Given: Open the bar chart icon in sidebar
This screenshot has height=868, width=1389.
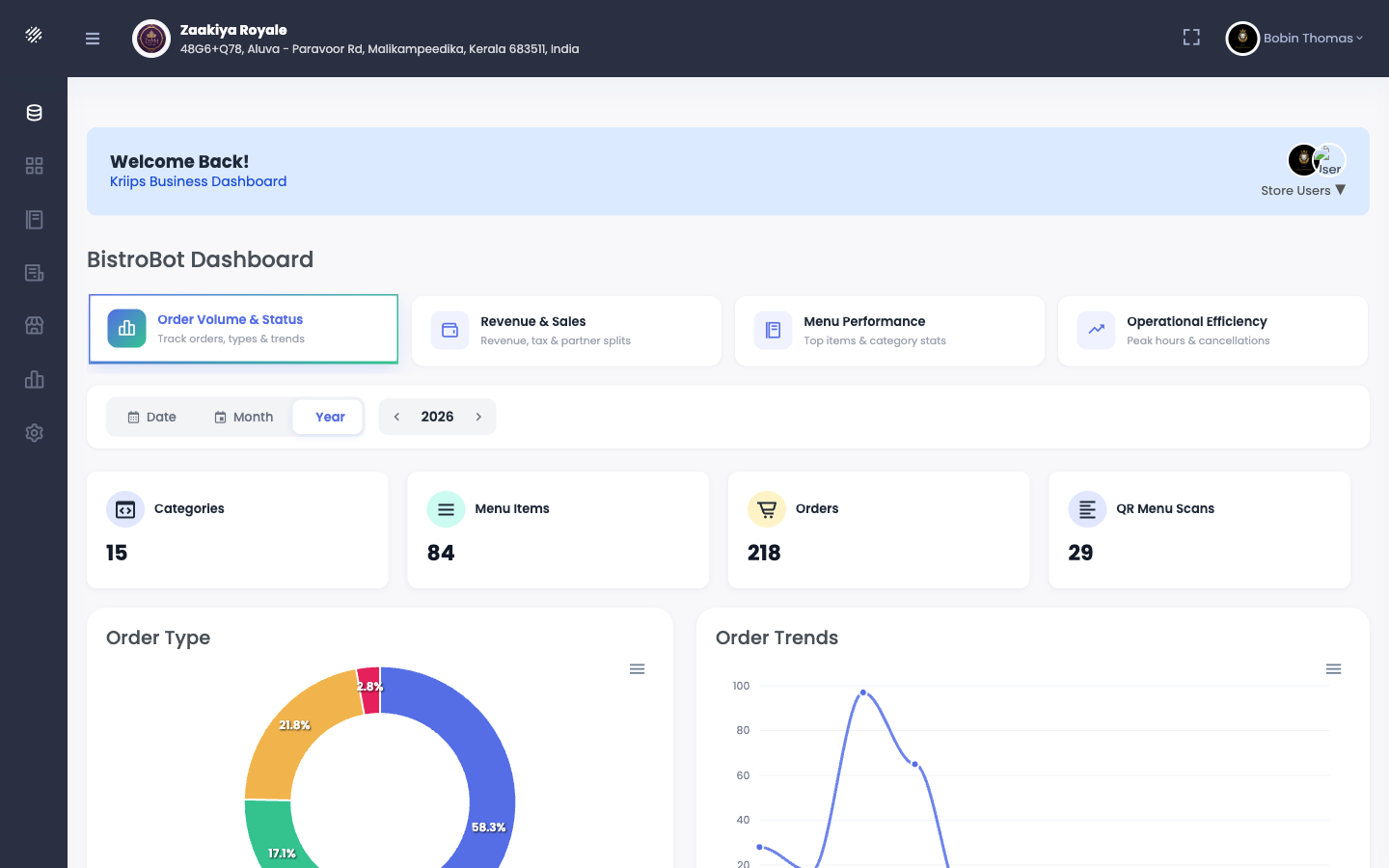Looking at the screenshot, I should click(x=34, y=379).
